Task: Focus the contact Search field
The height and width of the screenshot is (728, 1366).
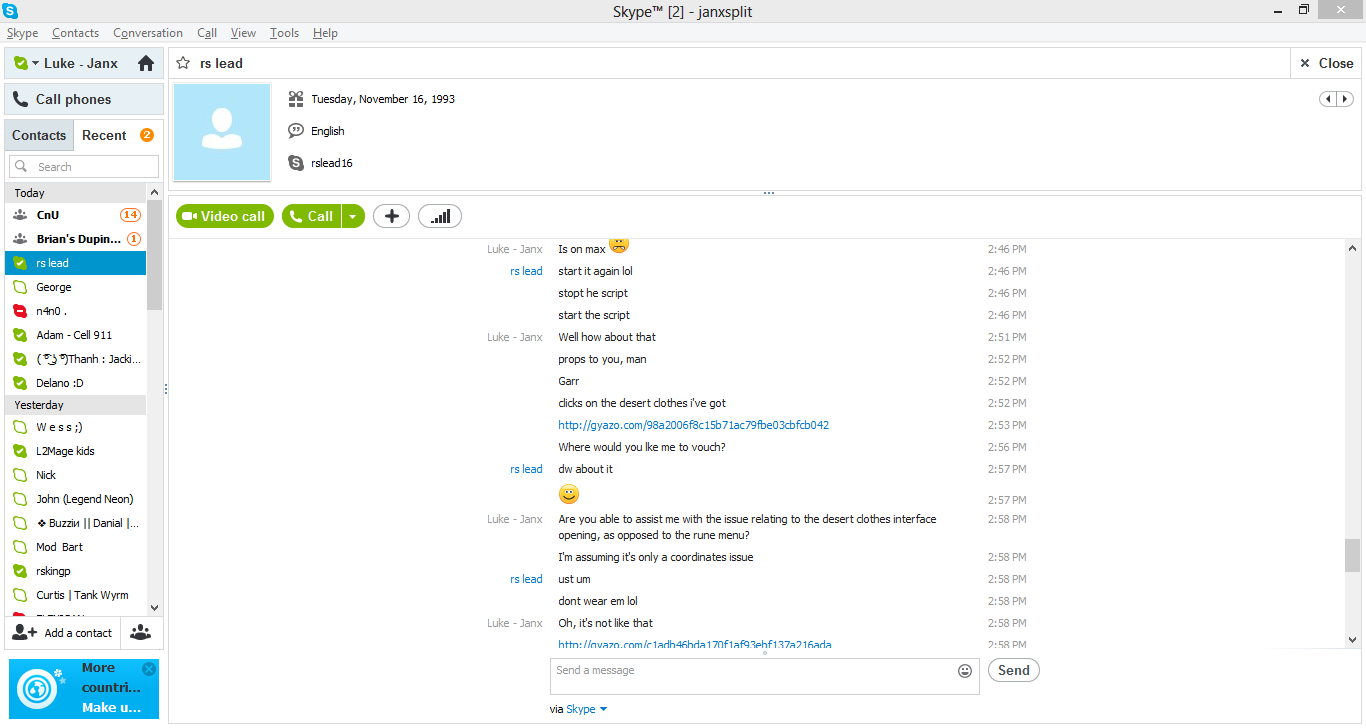Action: click(84, 167)
